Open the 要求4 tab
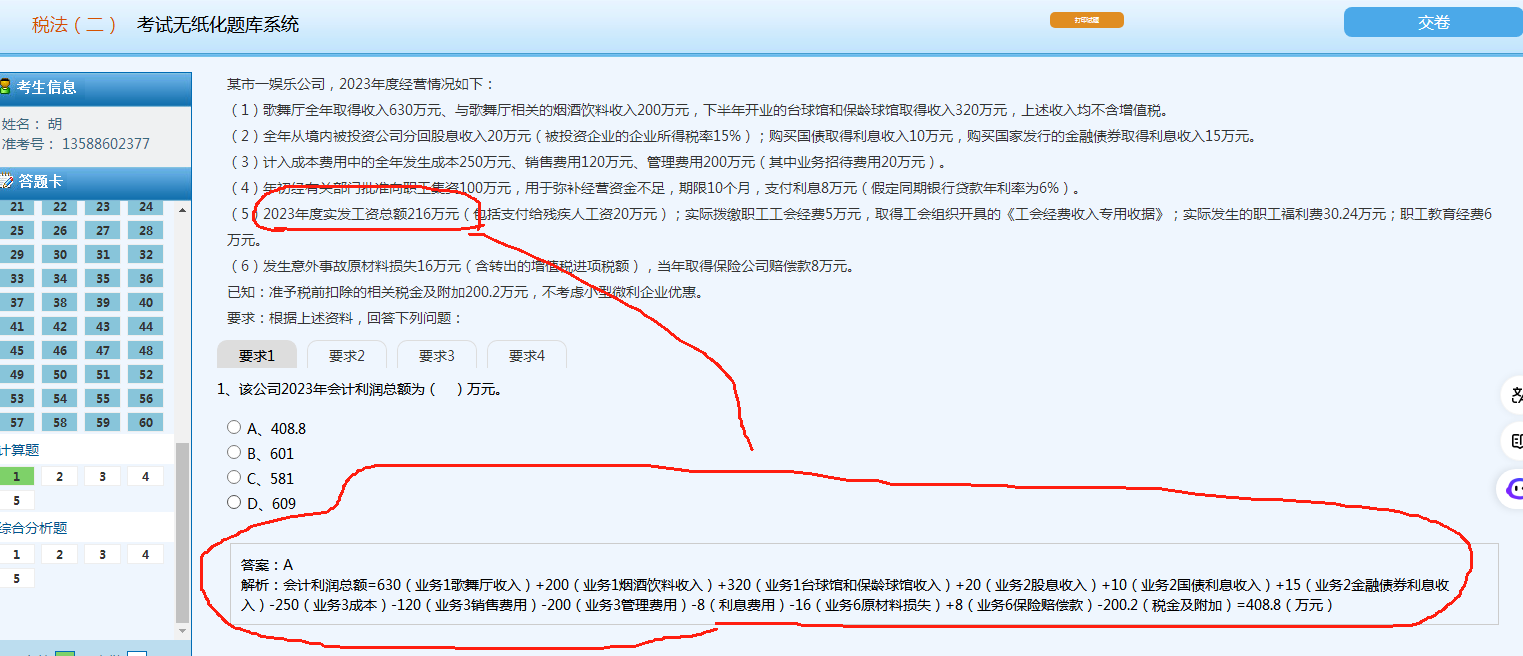 point(527,355)
